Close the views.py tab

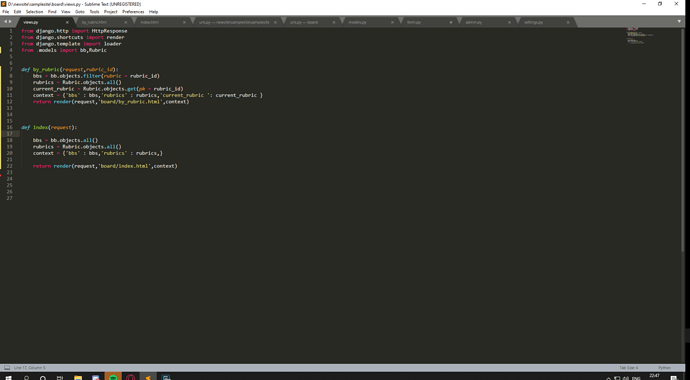tap(67, 22)
